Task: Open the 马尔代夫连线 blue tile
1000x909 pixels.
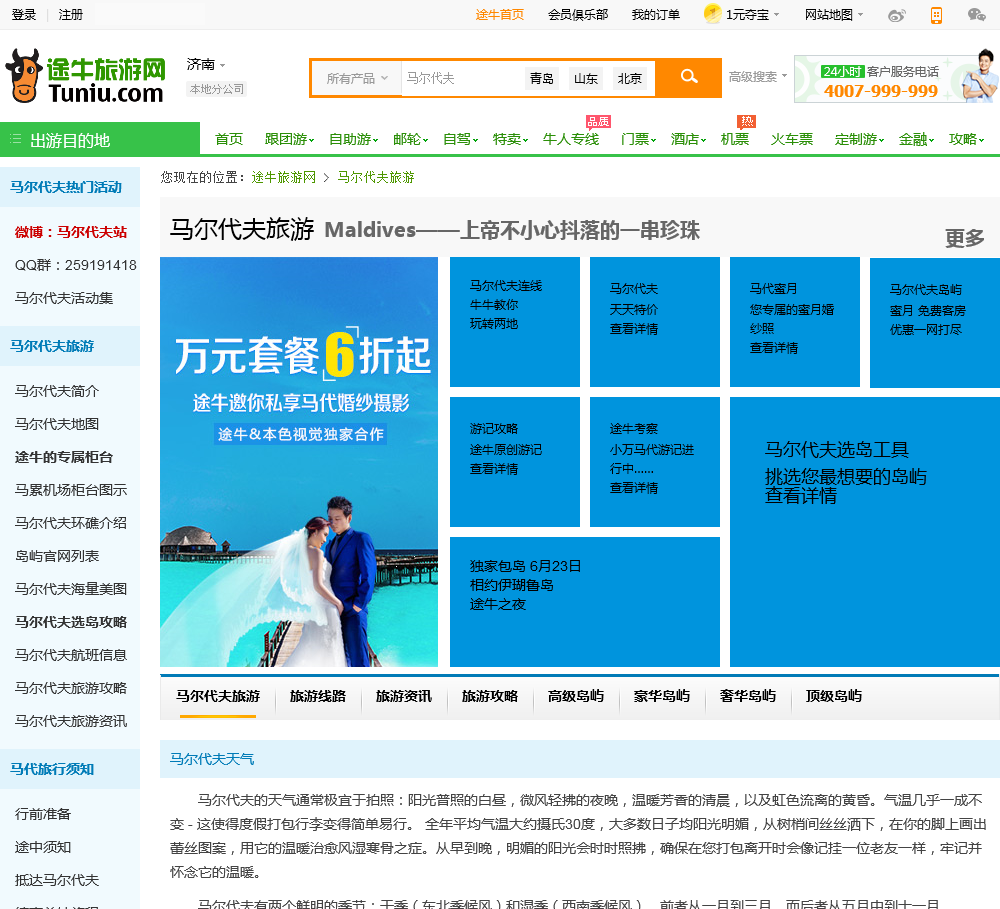Action: pos(515,321)
